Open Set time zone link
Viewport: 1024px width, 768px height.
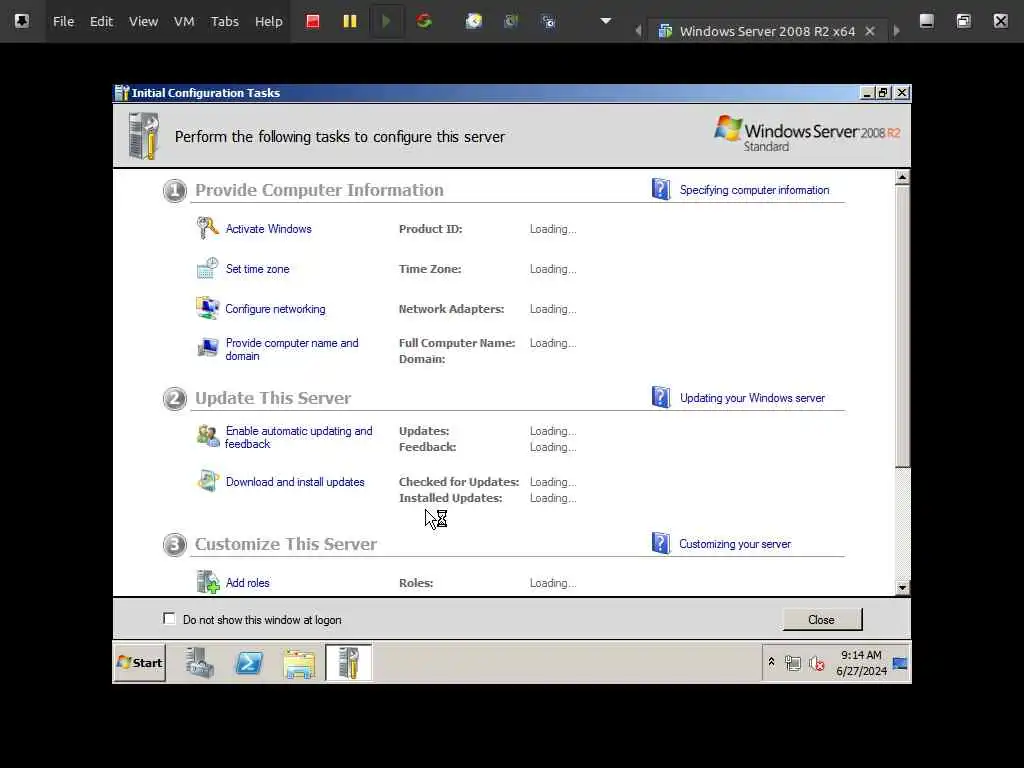(257, 269)
